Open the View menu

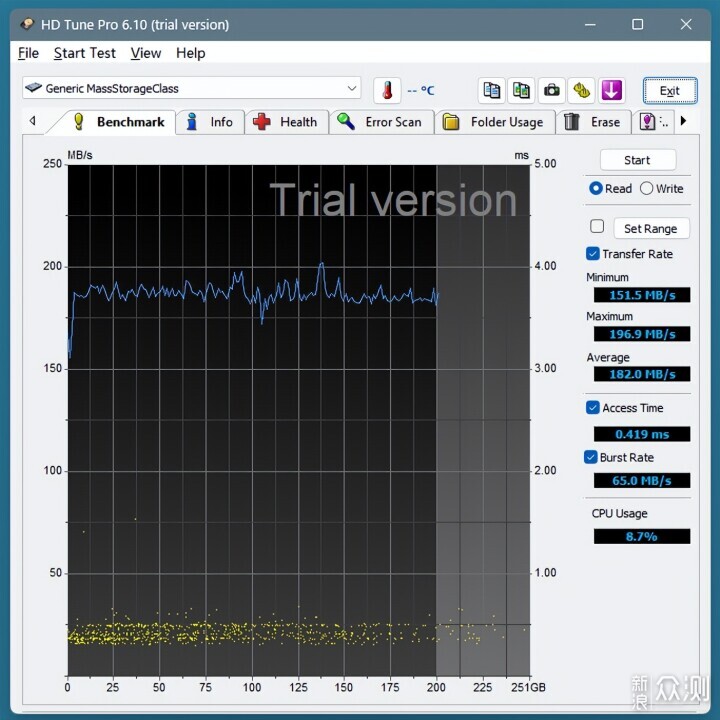pyautogui.click(x=146, y=53)
